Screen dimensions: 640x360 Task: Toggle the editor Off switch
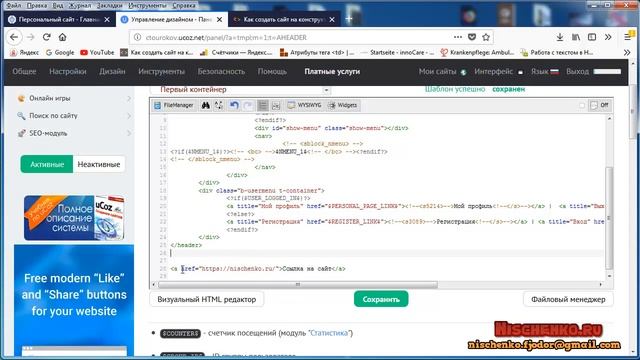coord(599,105)
